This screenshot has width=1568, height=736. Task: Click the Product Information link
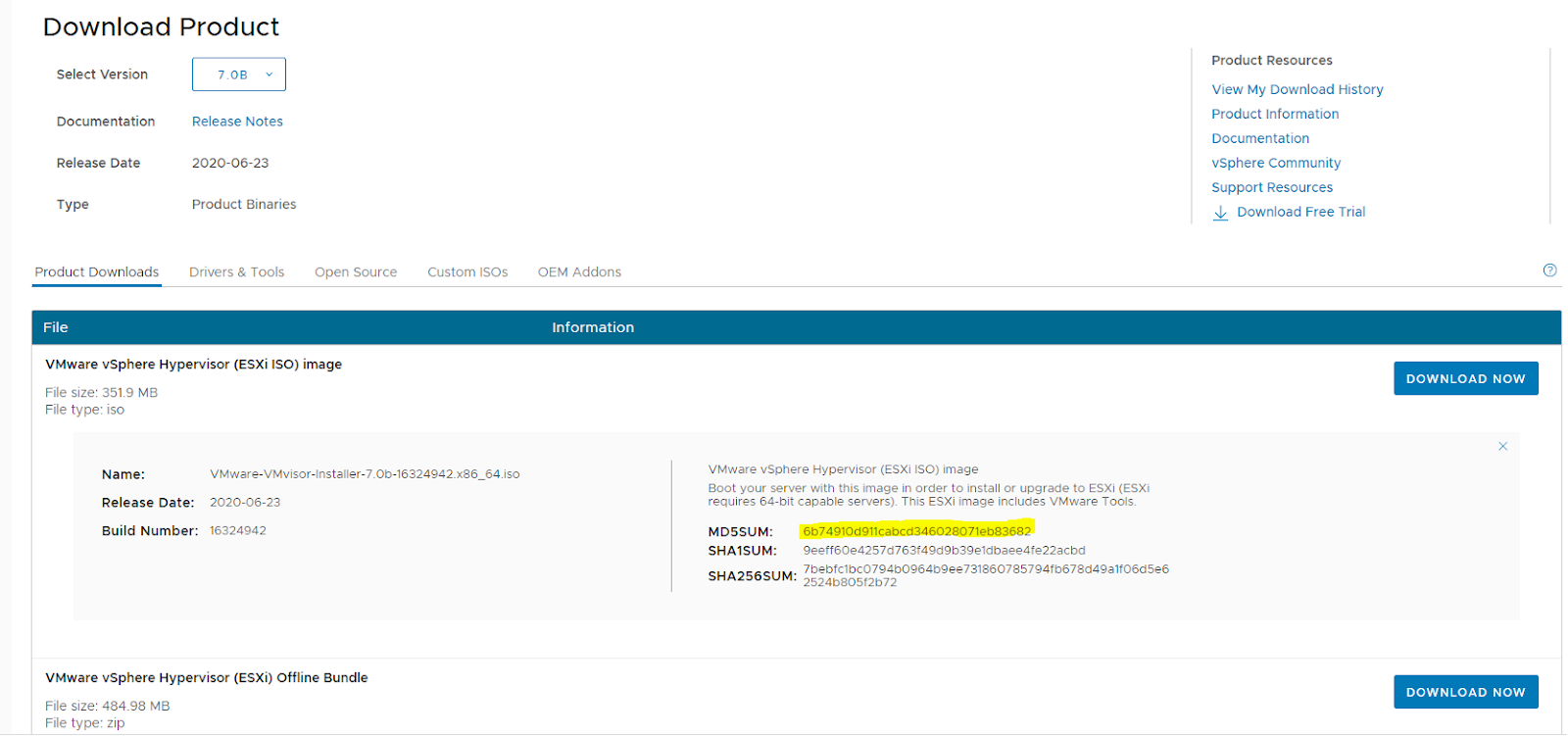[1275, 114]
